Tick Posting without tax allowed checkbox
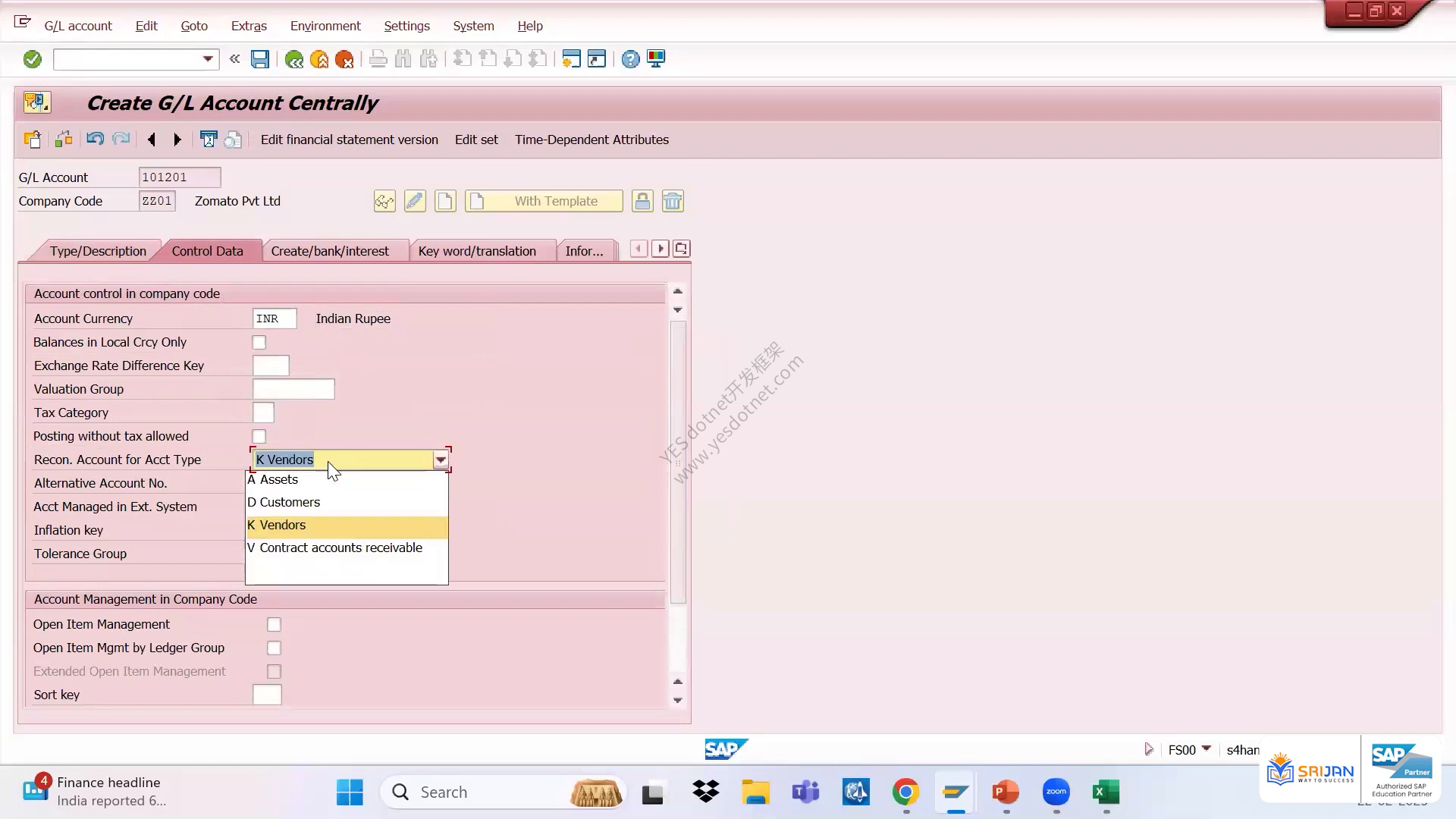The height and width of the screenshot is (819, 1456). coord(259,437)
